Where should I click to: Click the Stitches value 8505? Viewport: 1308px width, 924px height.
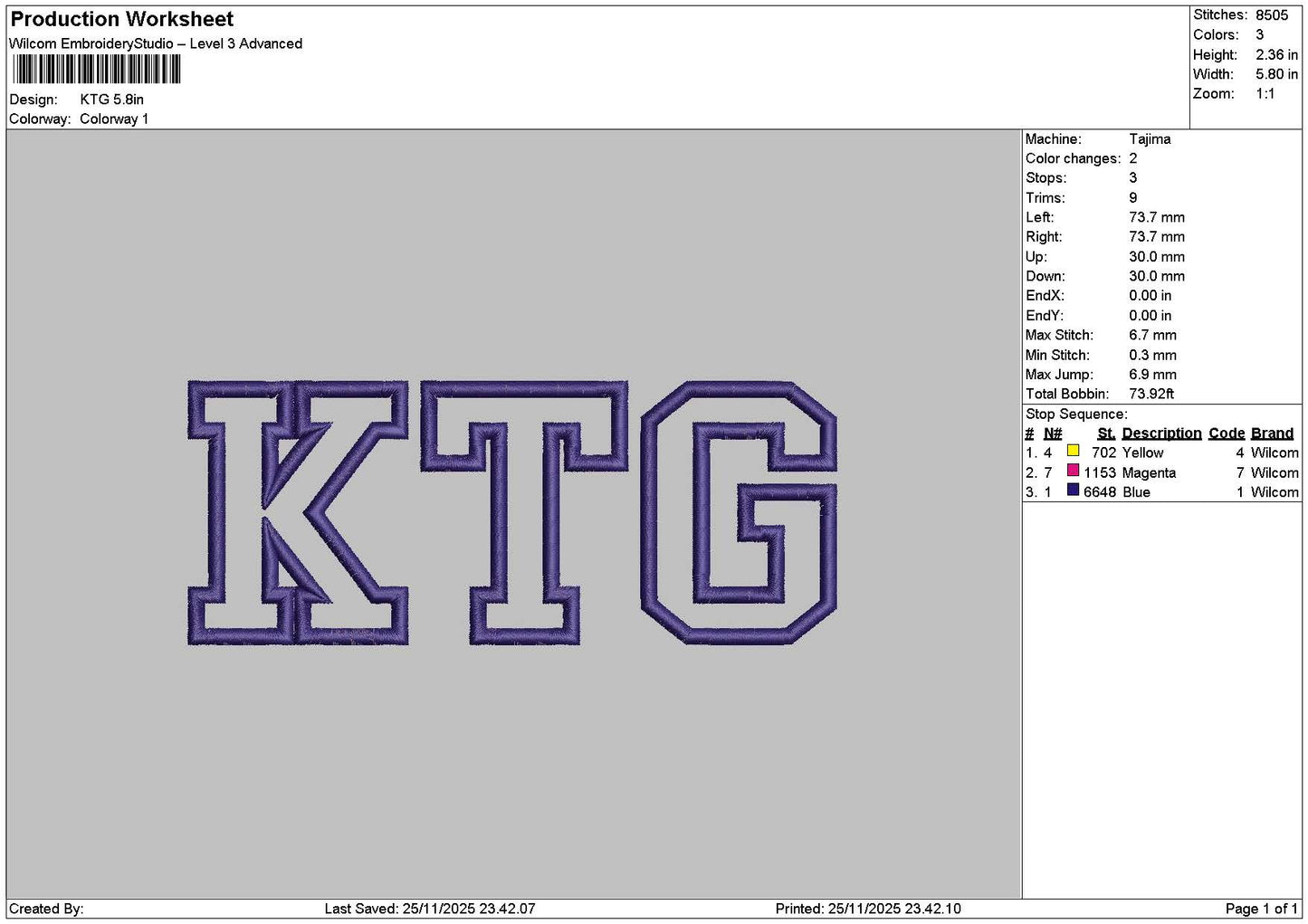[x=1272, y=15]
